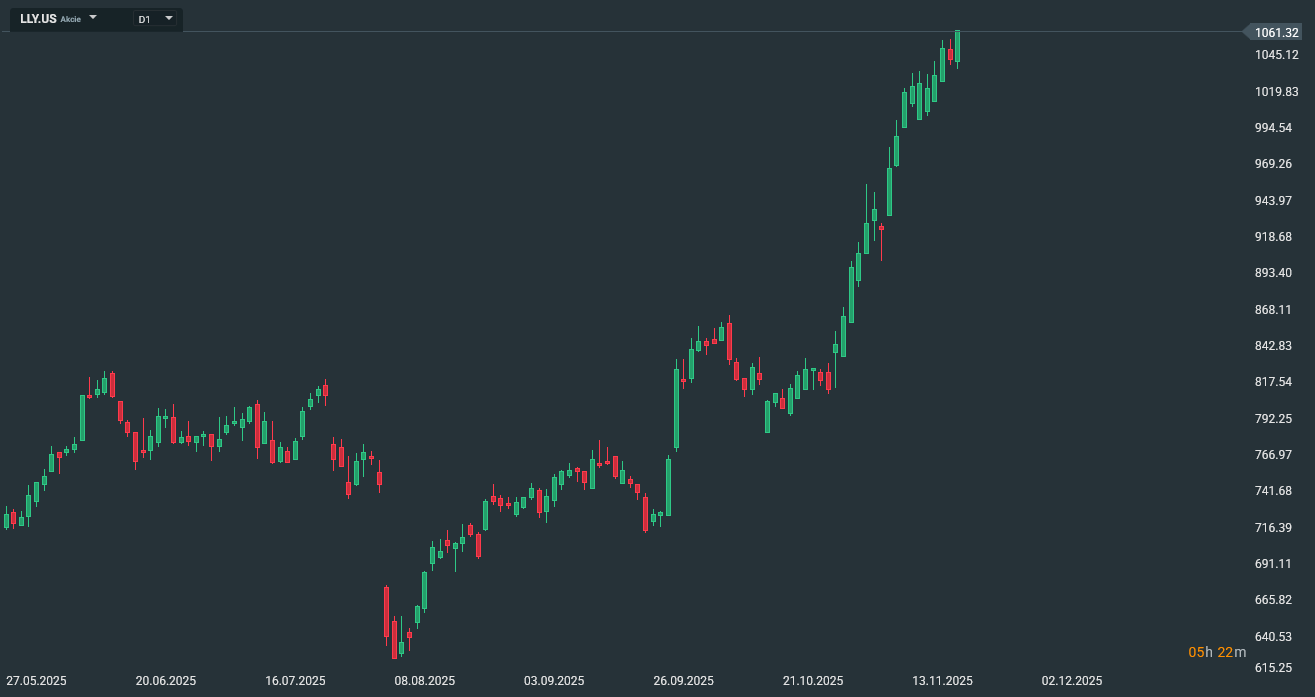Screen dimensions: 1315x697
Task: Click the current price tag 1061.32
Action: click(1276, 33)
